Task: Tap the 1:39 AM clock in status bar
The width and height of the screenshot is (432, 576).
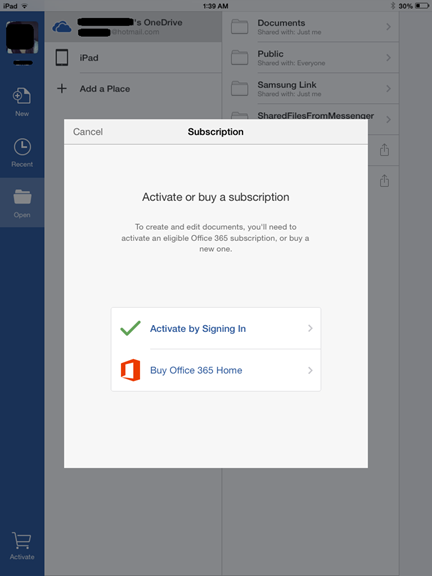Action: [x=216, y=6]
